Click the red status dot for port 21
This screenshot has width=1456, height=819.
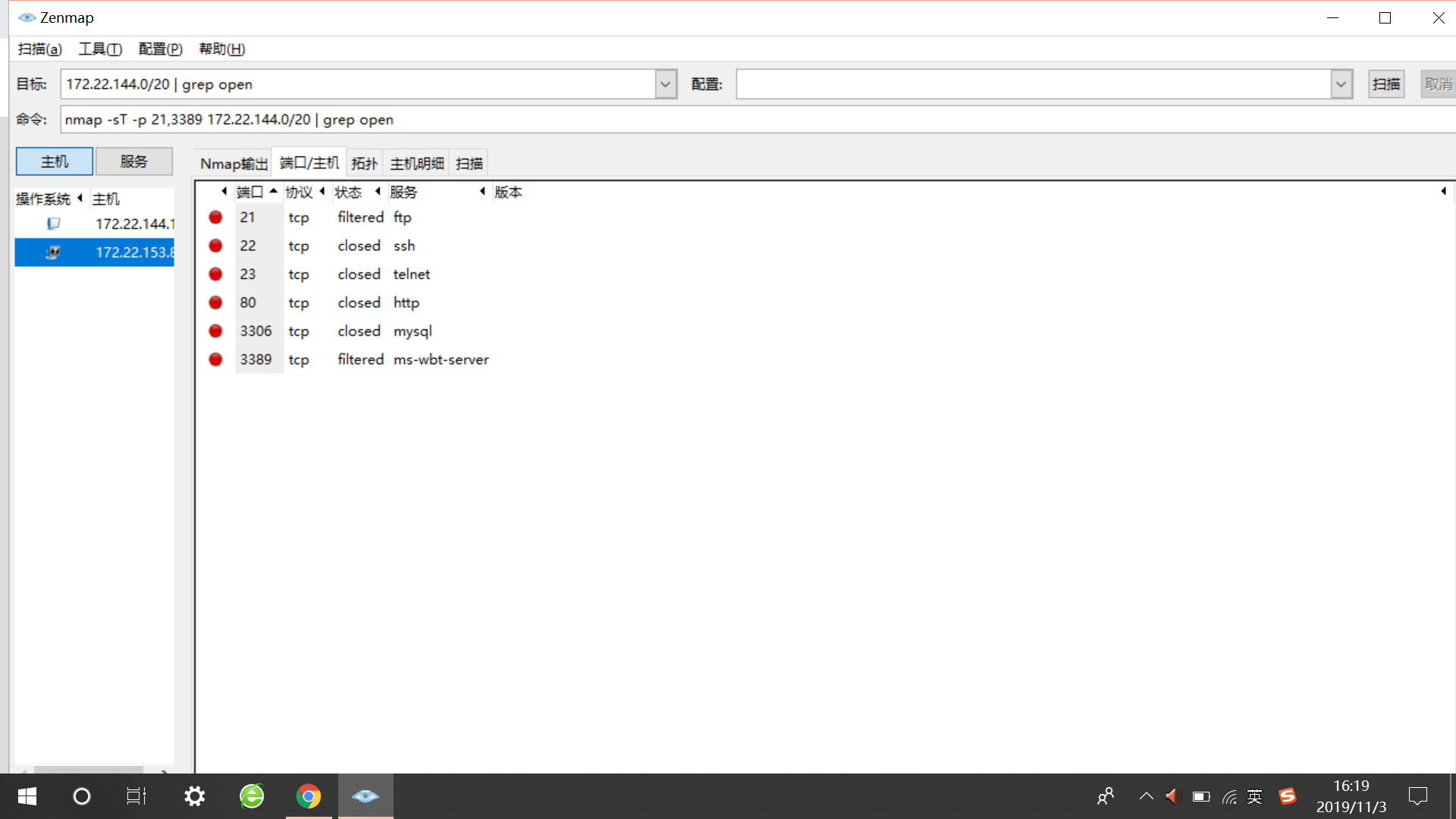click(215, 218)
